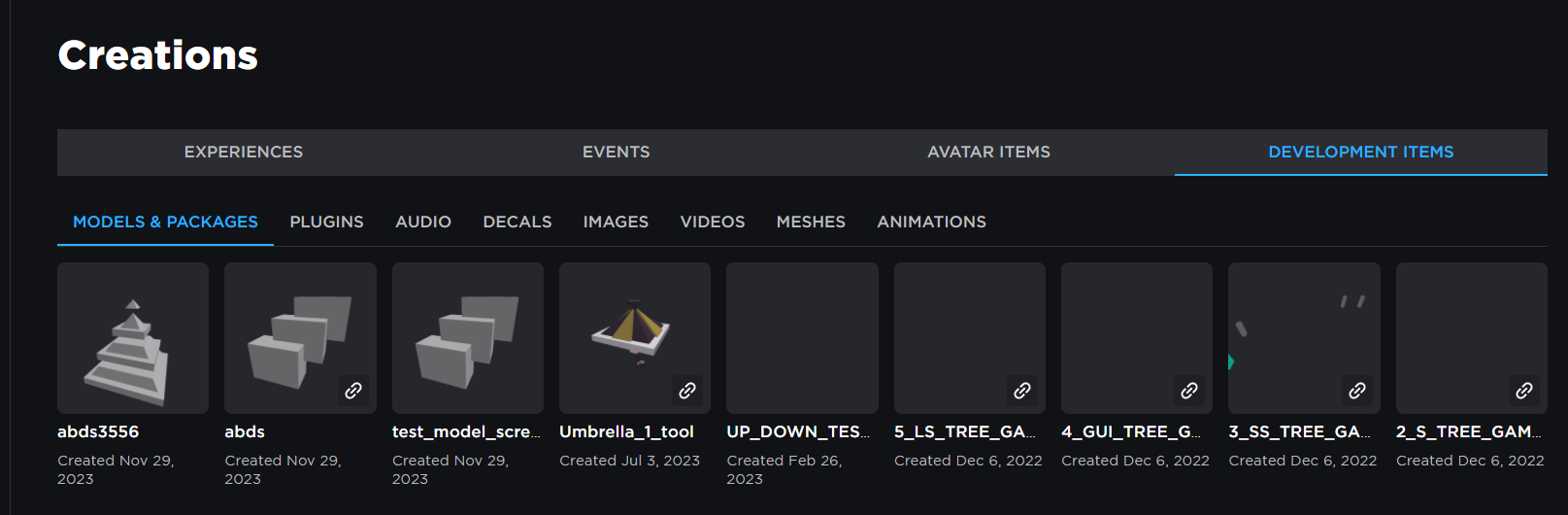
Task: Click the test_model_scre model thumbnail
Action: [468, 338]
